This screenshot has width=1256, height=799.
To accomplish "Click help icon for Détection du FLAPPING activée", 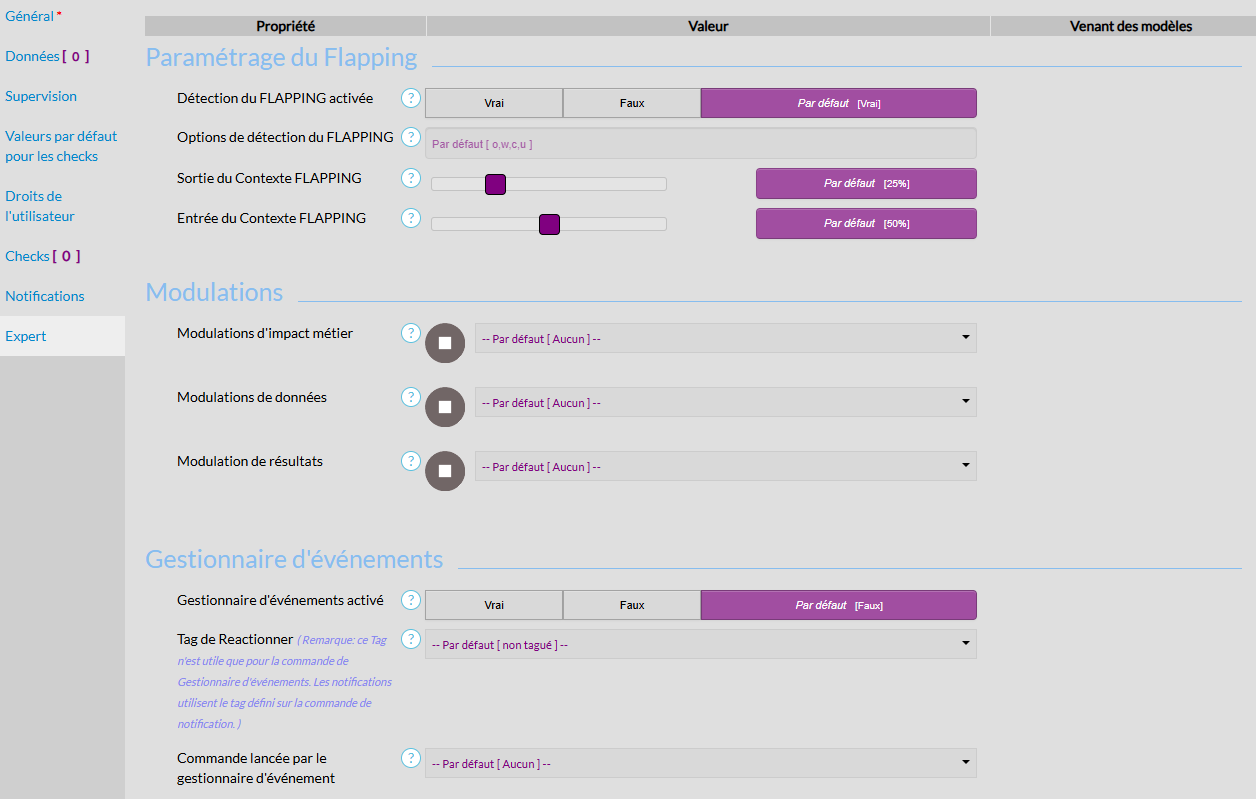I will point(411,98).
